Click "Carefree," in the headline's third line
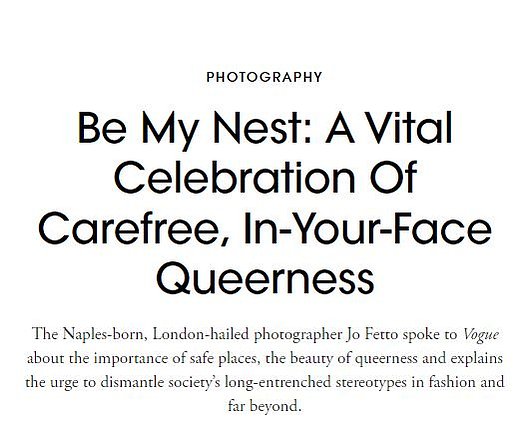 pyautogui.click(x=135, y=228)
